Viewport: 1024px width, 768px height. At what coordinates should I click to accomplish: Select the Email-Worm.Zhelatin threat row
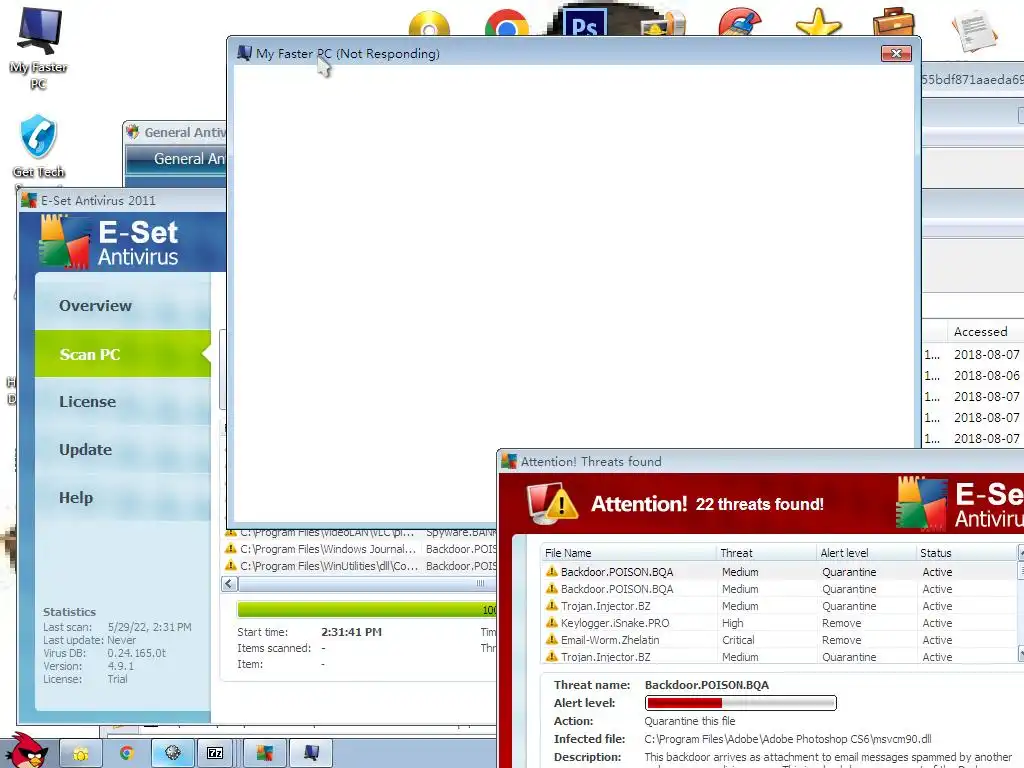coord(779,639)
